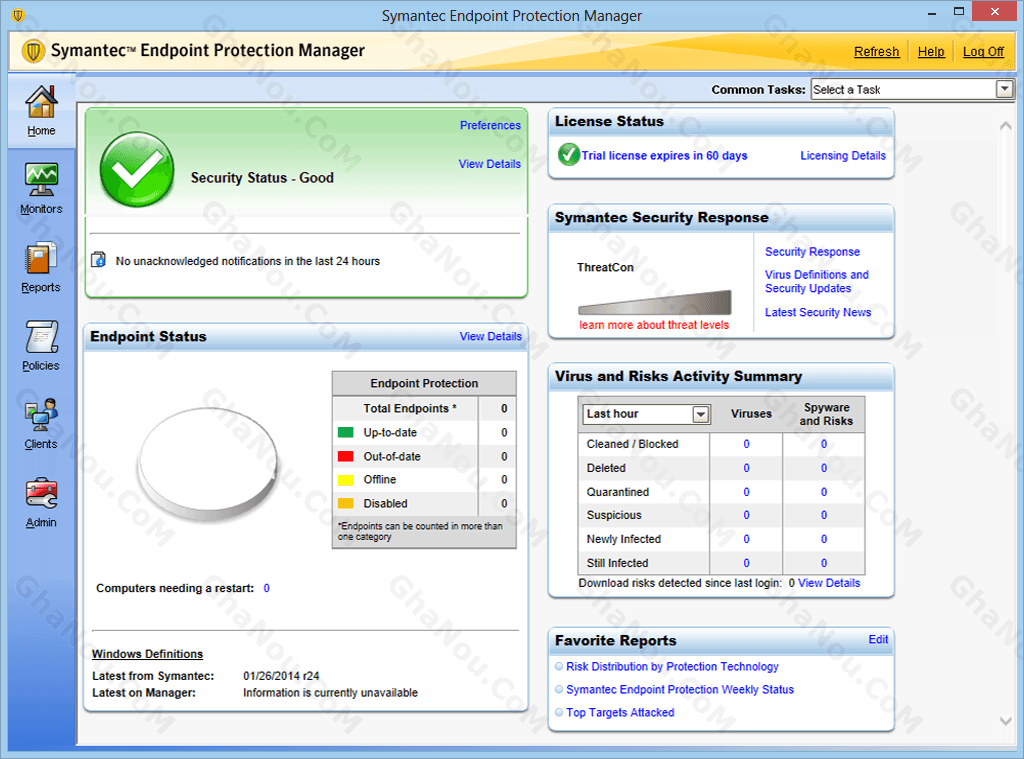Click 'Information is currently unavailable' text
Screen dimensions: 1024x759
click(x=330, y=692)
